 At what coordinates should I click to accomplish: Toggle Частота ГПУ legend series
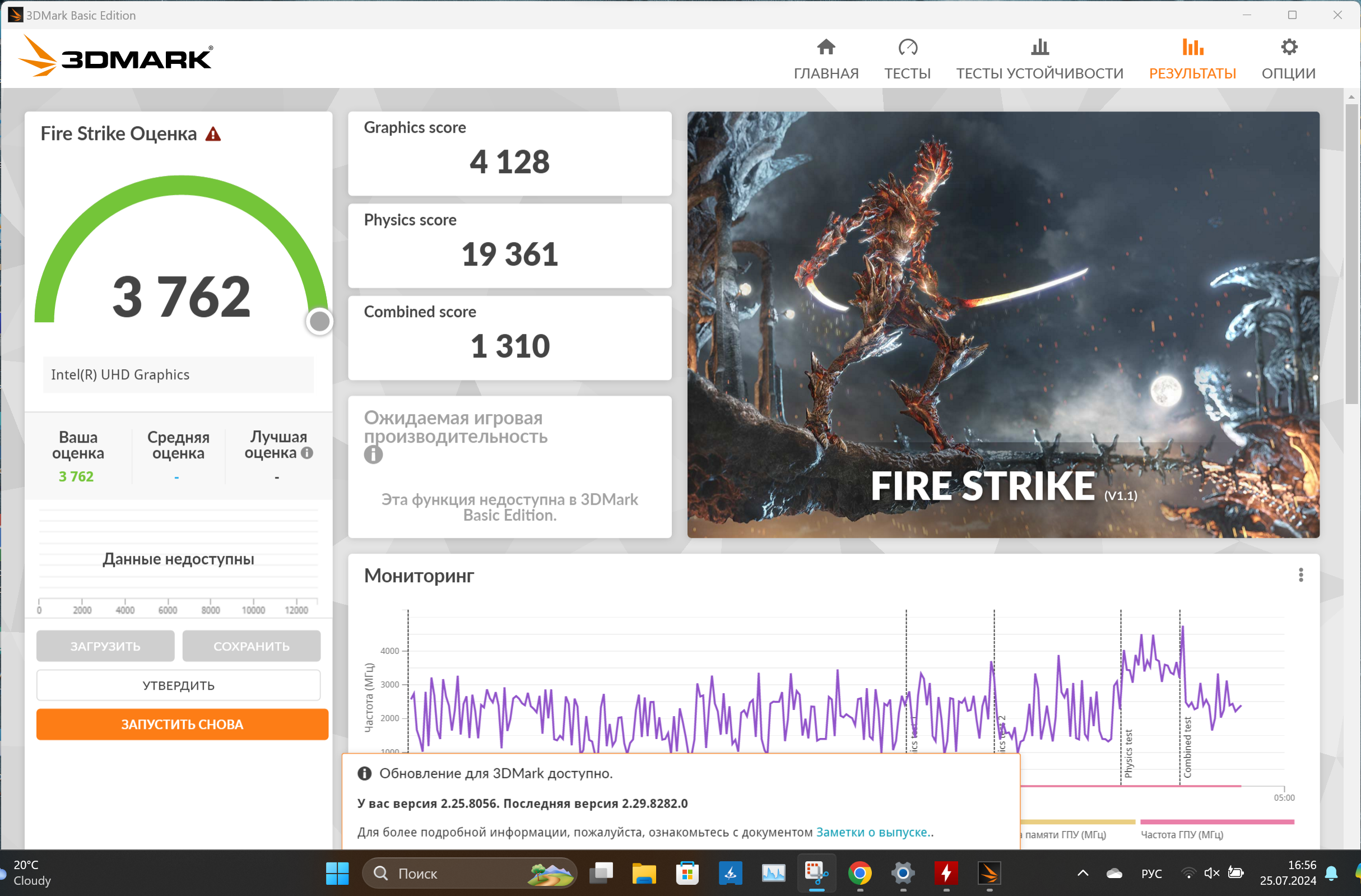point(1182,834)
